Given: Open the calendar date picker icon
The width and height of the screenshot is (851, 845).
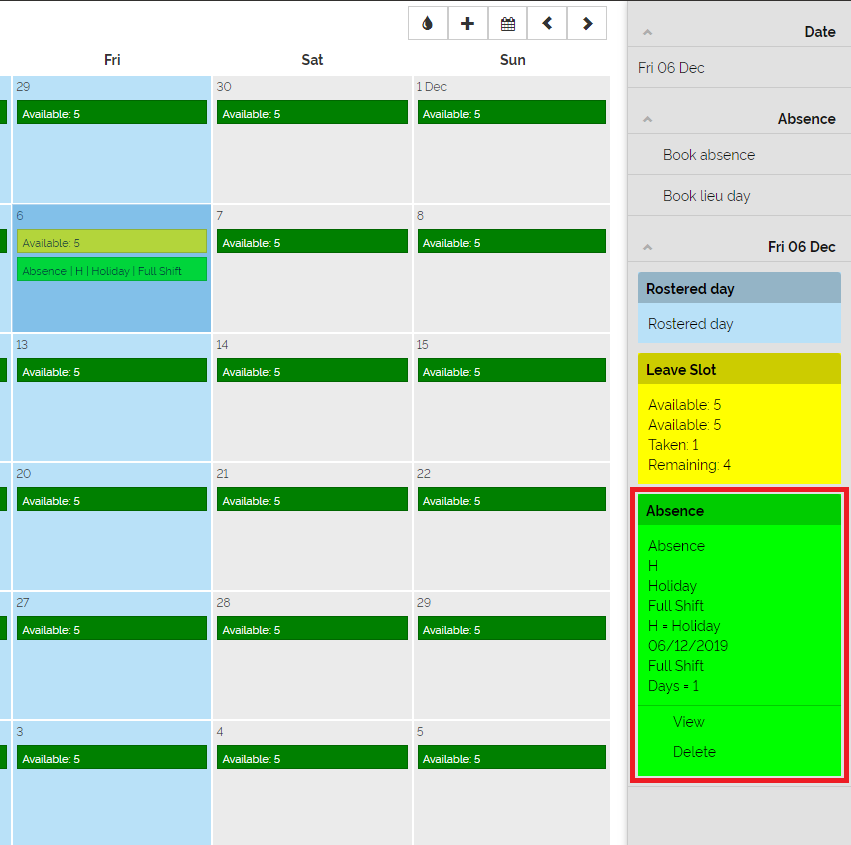Looking at the screenshot, I should point(507,23).
